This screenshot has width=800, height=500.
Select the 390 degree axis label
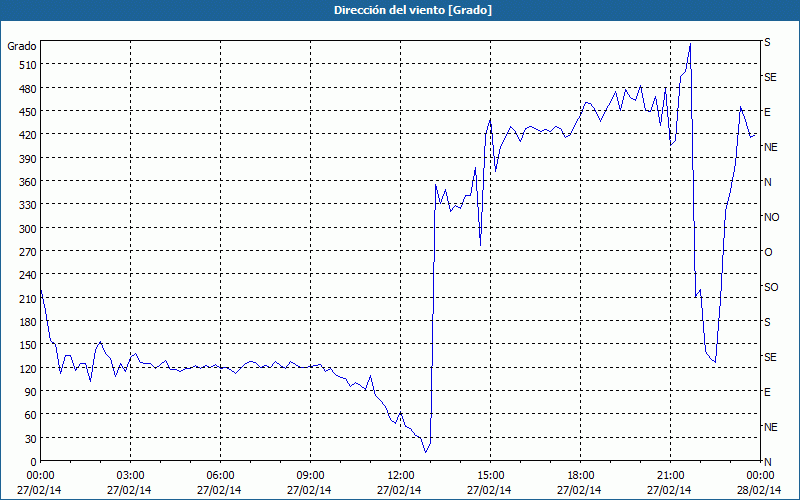point(29,159)
